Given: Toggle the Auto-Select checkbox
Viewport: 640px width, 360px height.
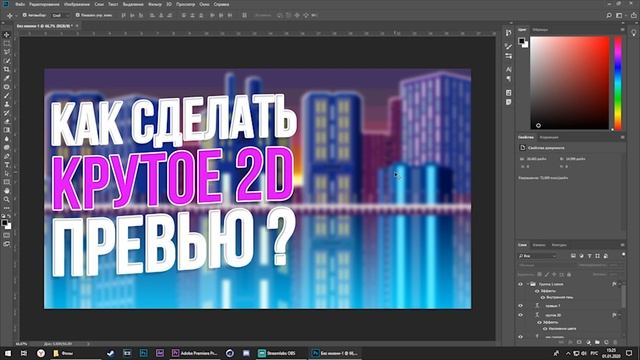Looking at the screenshot, I should click(24, 15).
